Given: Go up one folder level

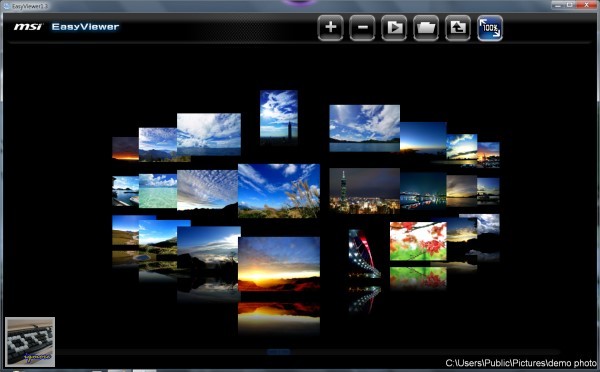Looking at the screenshot, I should pos(458,28).
